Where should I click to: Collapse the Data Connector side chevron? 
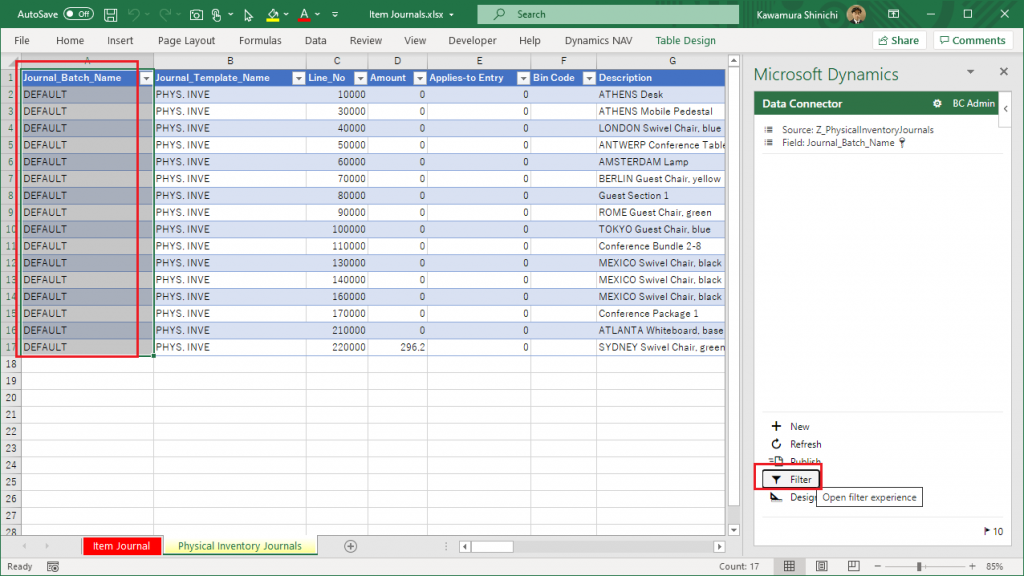point(1006,109)
